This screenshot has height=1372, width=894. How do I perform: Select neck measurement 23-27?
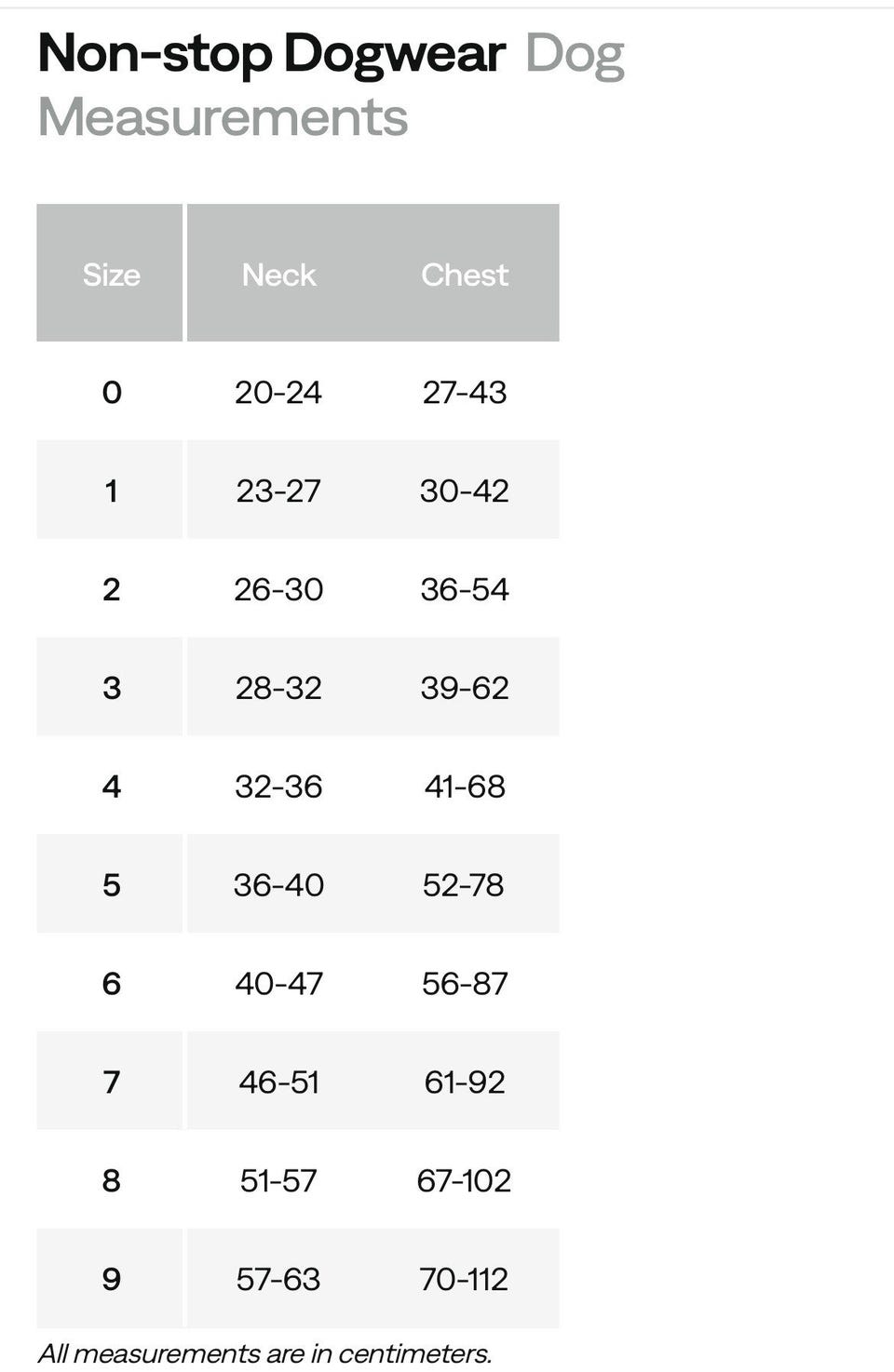click(278, 491)
